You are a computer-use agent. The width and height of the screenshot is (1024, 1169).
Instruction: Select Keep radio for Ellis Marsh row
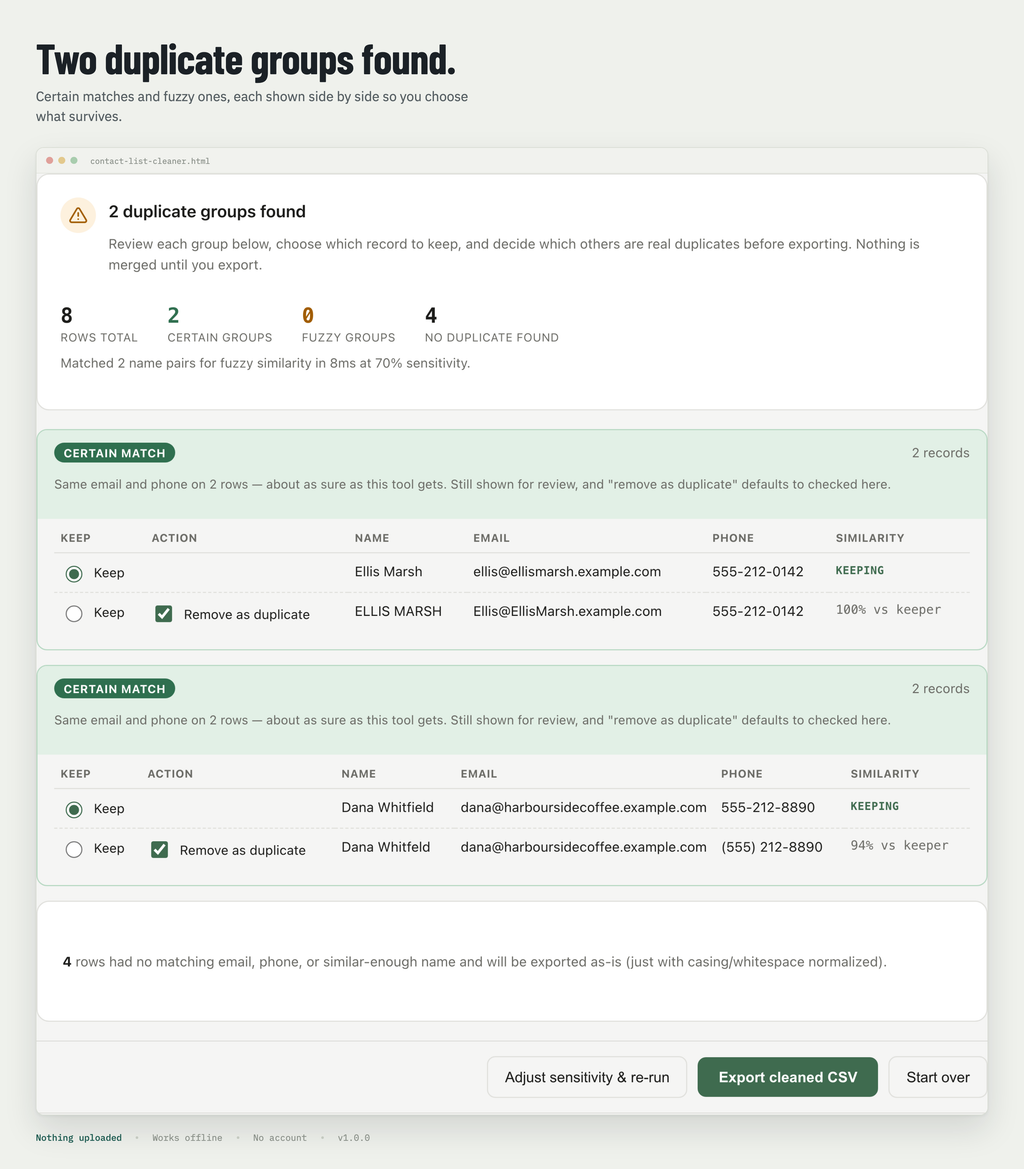(x=74, y=573)
